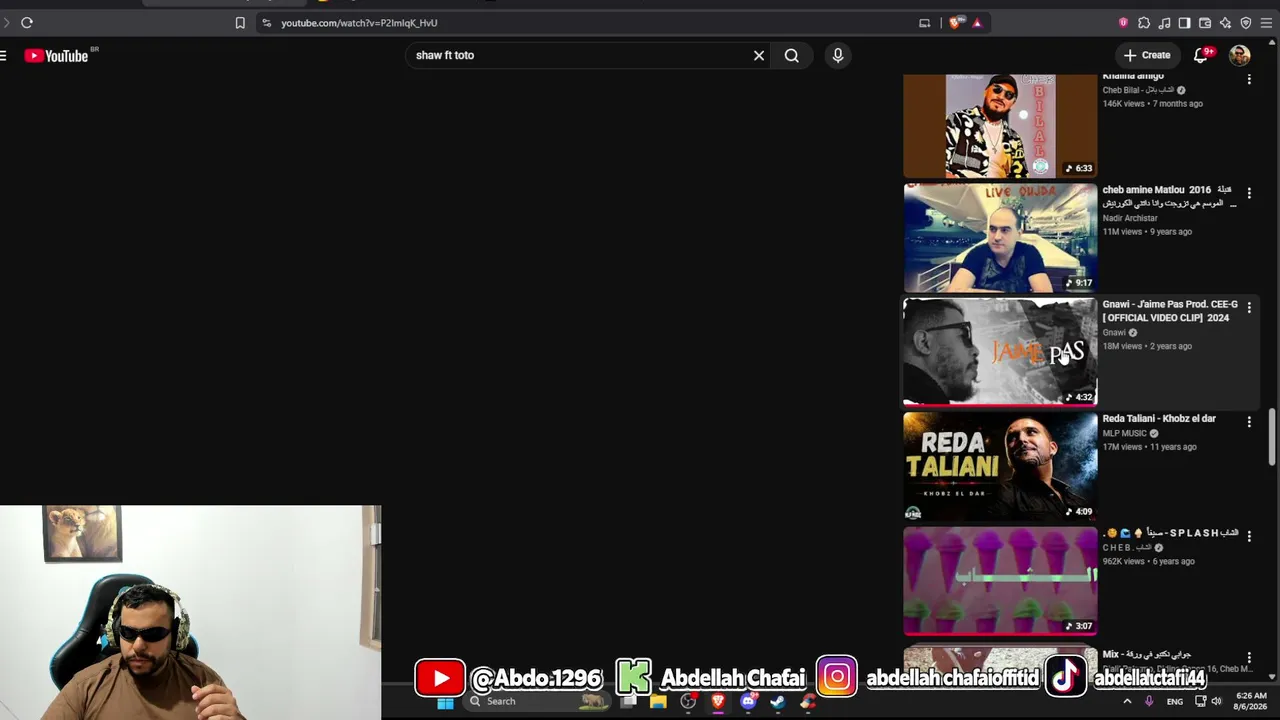Open the SPLASH ice cream video thumbnail
This screenshot has width=1280, height=720.
click(x=1000, y=581)
